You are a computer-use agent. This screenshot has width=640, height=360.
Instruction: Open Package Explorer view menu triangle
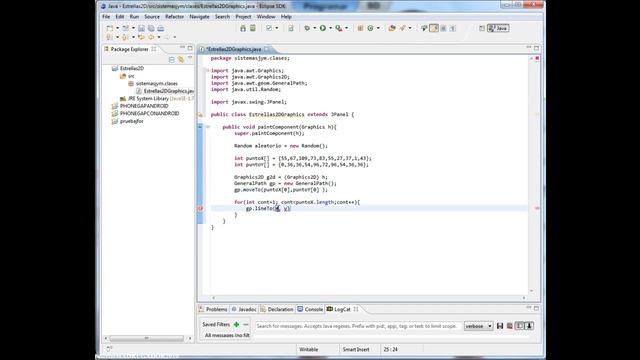click(x=190, y=59)
